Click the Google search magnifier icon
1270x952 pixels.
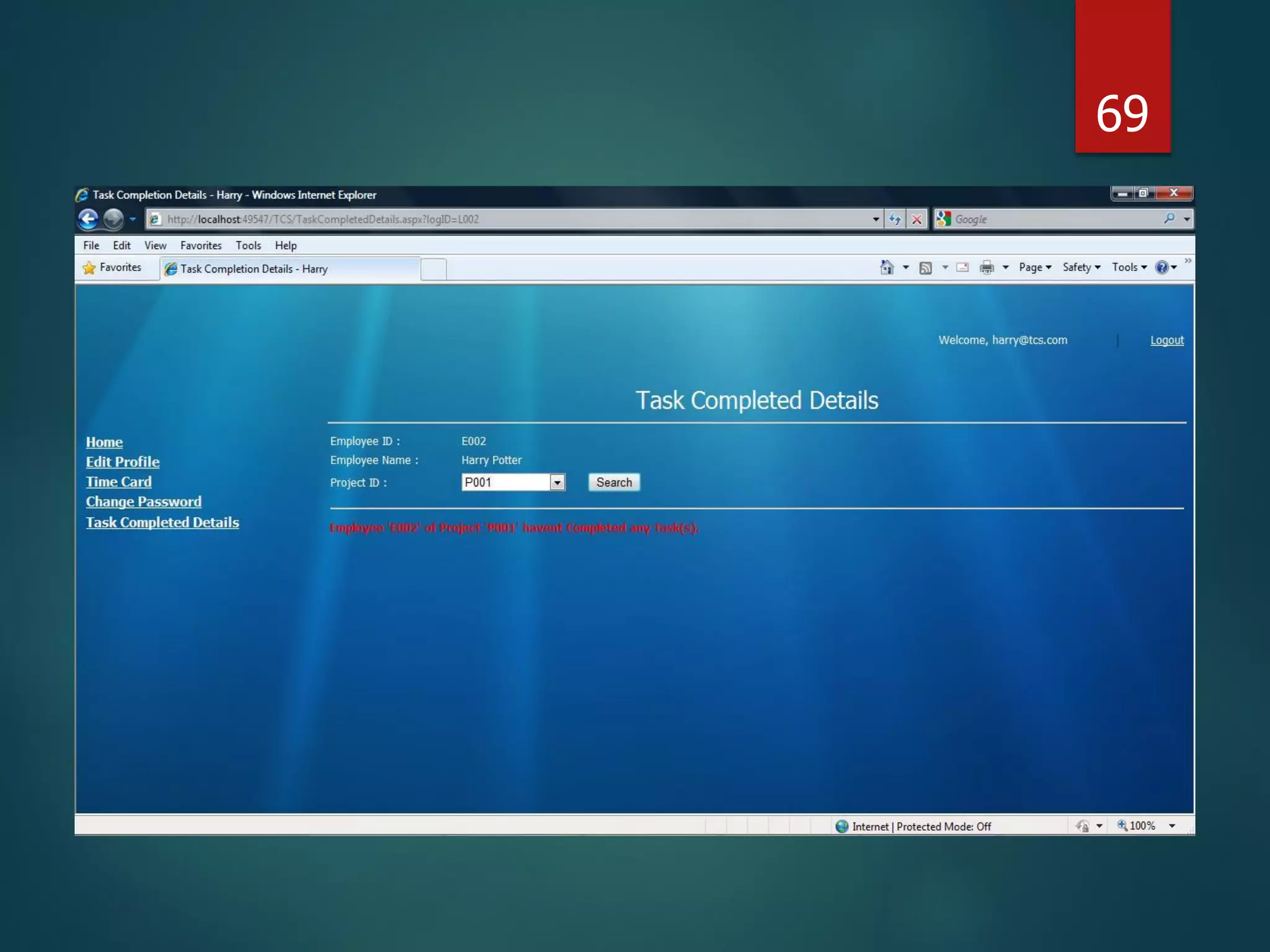coord(1169,218)
